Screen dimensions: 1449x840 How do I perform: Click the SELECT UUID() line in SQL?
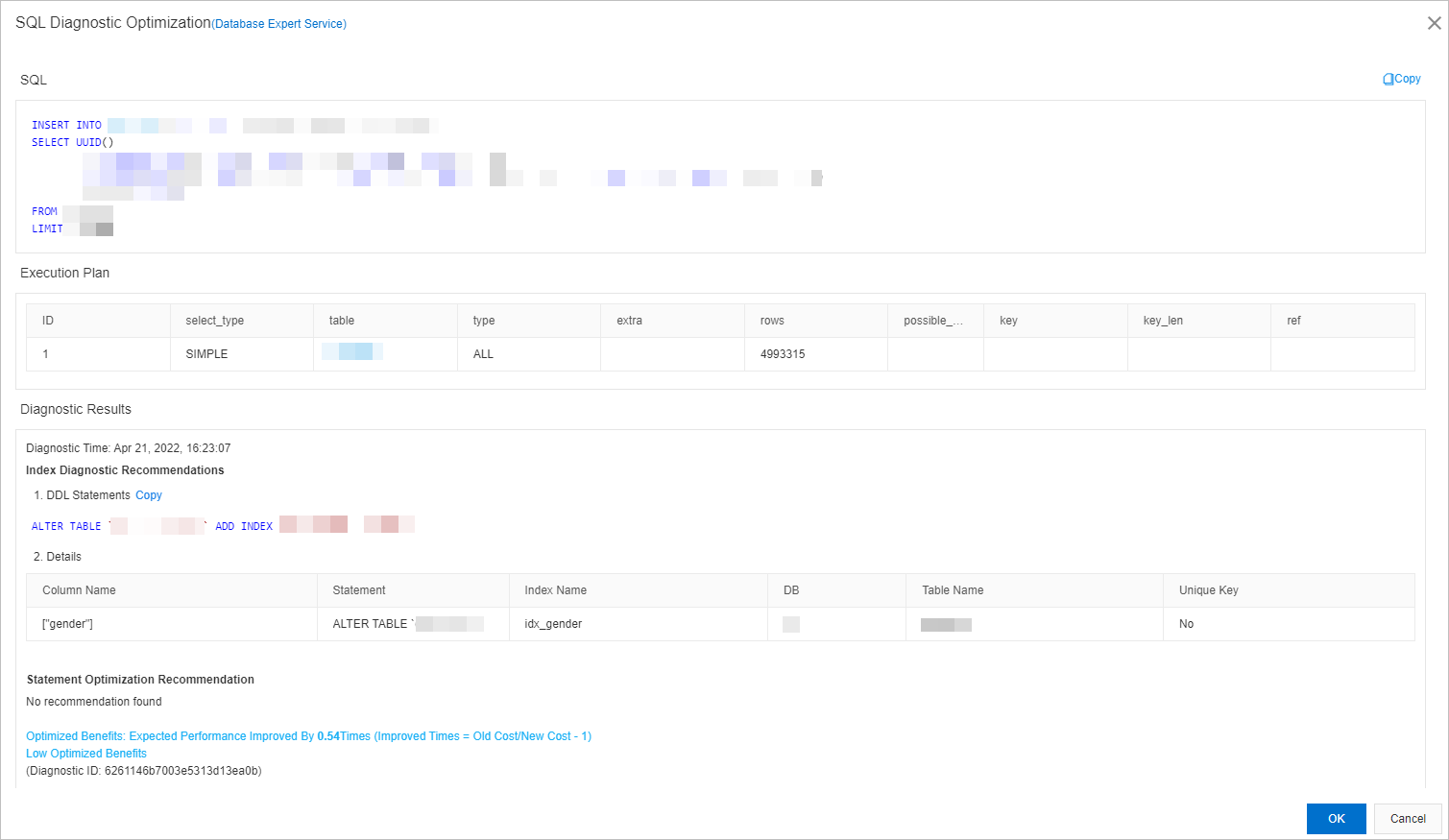click(x=73, y=142)
